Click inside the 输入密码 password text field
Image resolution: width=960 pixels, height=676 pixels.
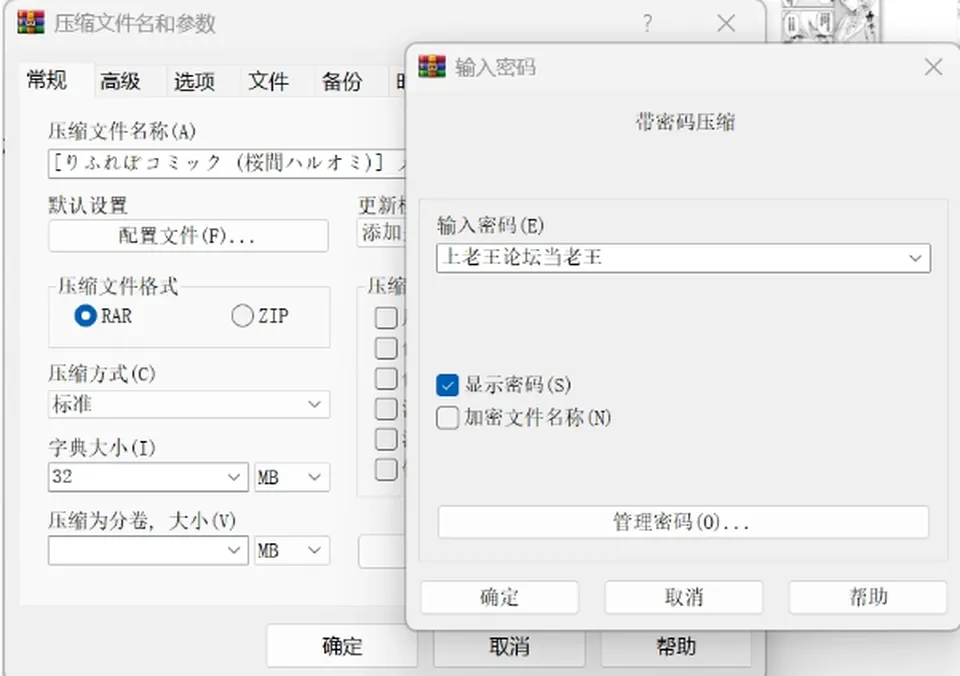point(683,258)
